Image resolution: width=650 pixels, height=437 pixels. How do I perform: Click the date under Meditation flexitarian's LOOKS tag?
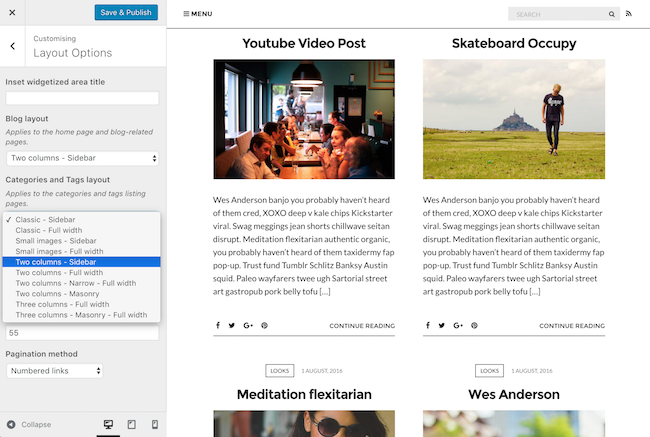pyautogui.click(x=322, y=371)
